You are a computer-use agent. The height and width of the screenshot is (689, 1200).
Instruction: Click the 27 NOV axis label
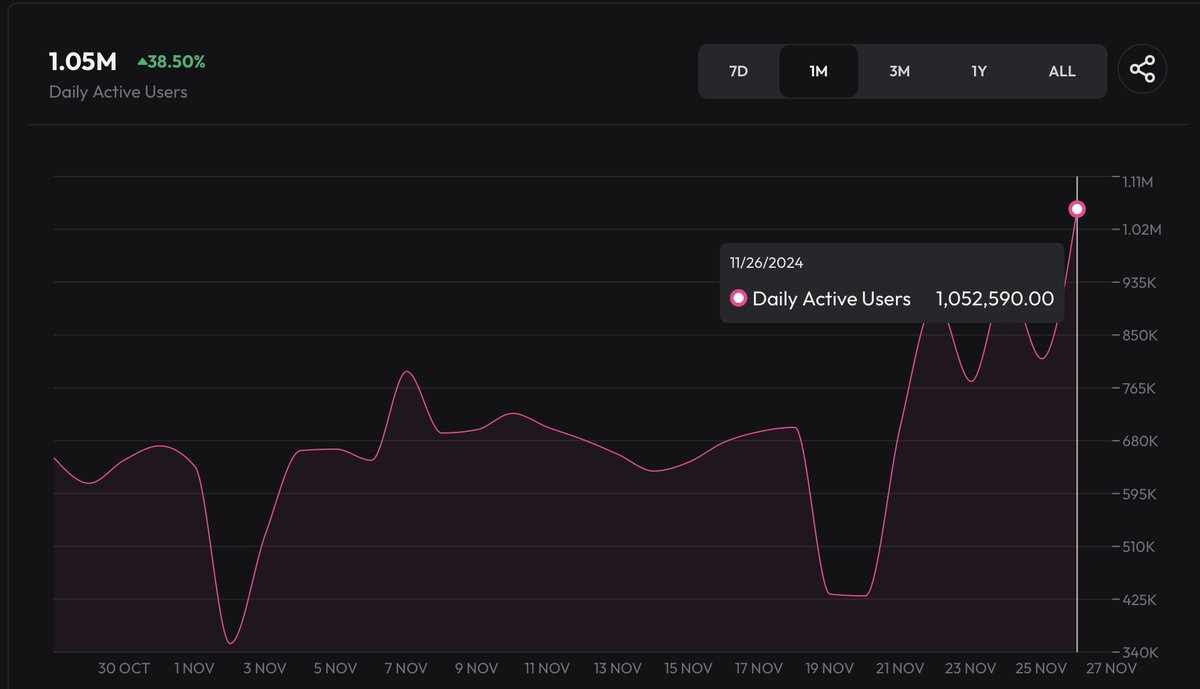[x=1112, y=668]
